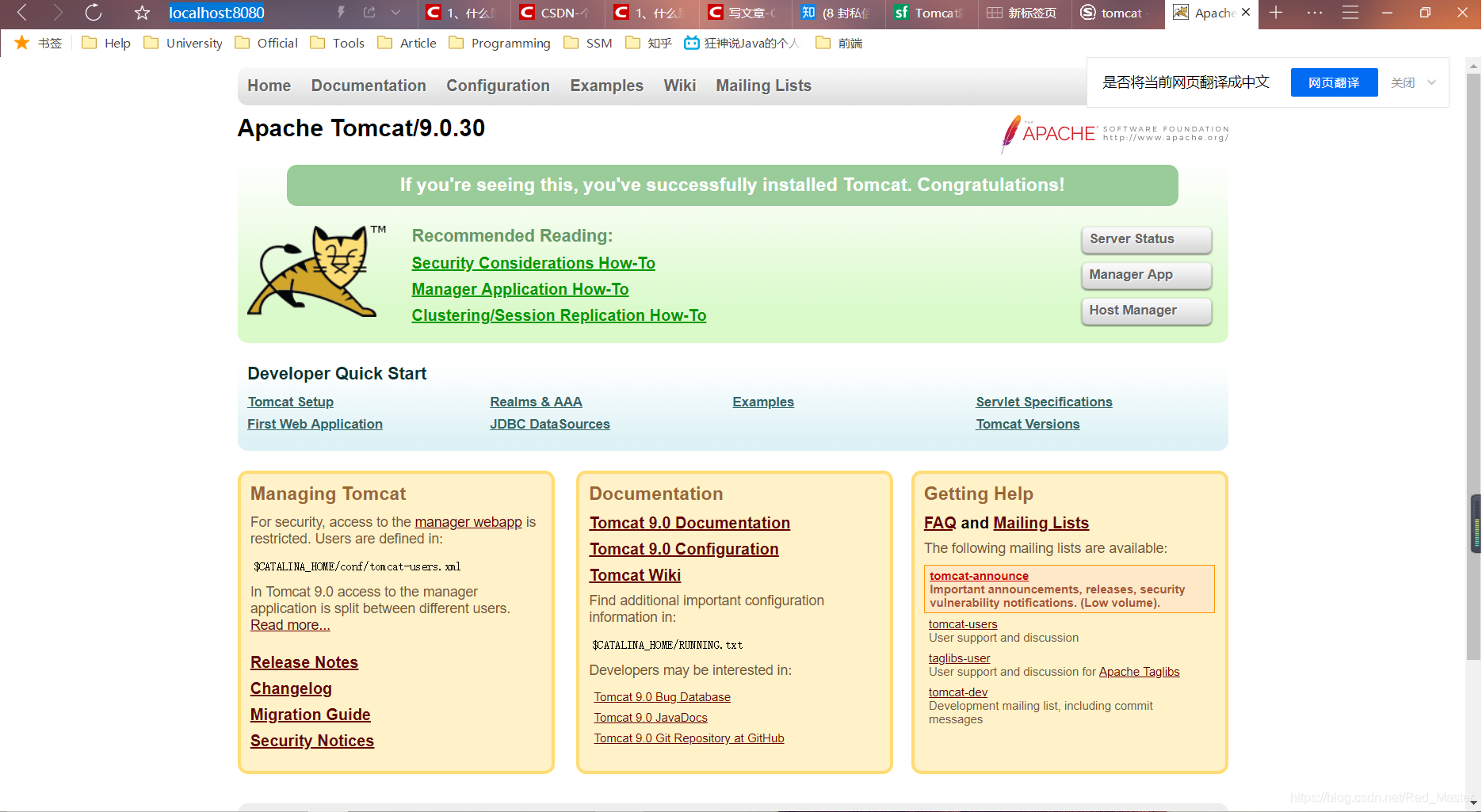Open the Servlet Specifications link

(1044, 402)
